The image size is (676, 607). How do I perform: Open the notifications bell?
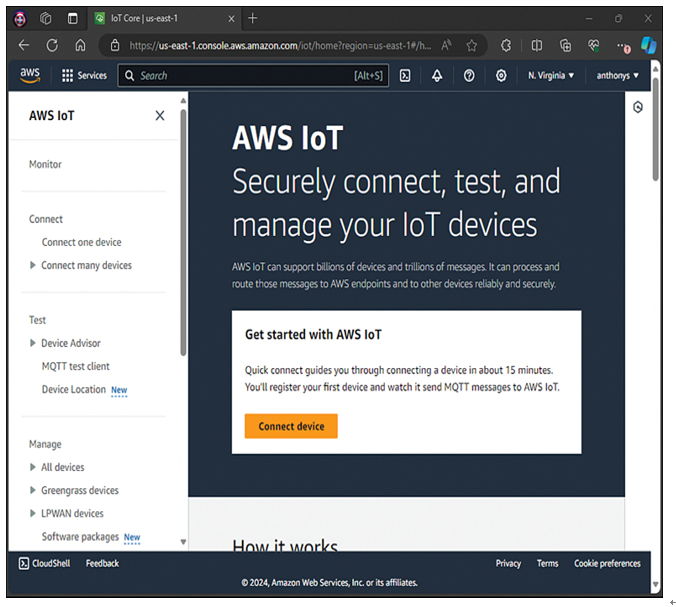[437, 75]
